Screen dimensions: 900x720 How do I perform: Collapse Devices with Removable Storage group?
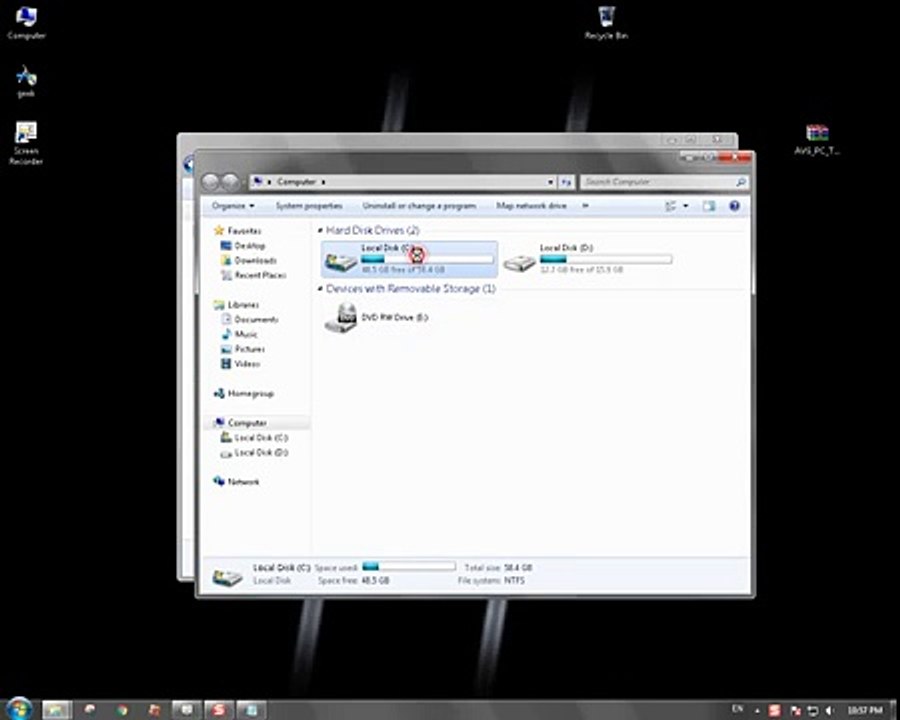[x=320, y=289]
